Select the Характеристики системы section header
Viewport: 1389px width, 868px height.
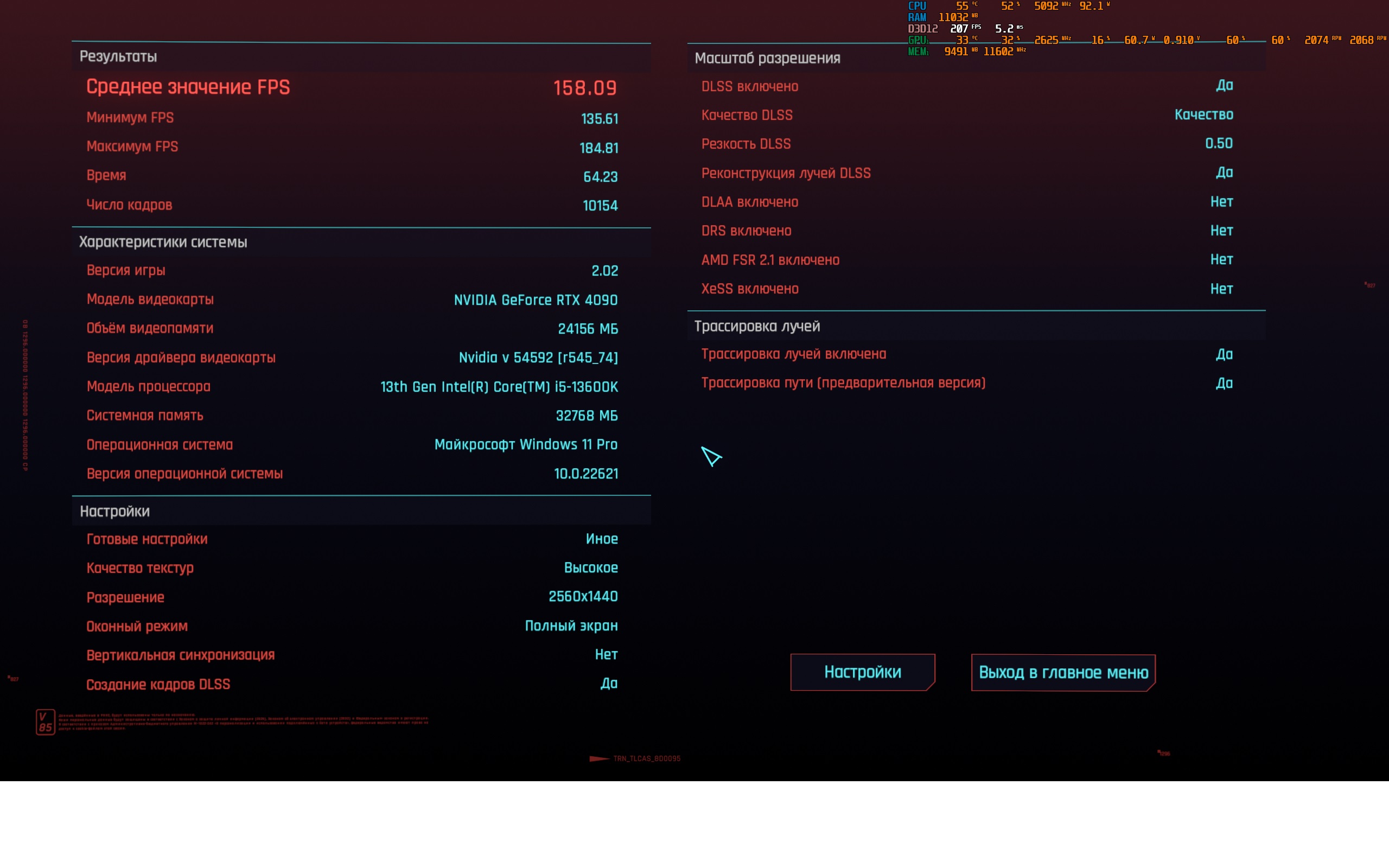click(x=163, y=242)
